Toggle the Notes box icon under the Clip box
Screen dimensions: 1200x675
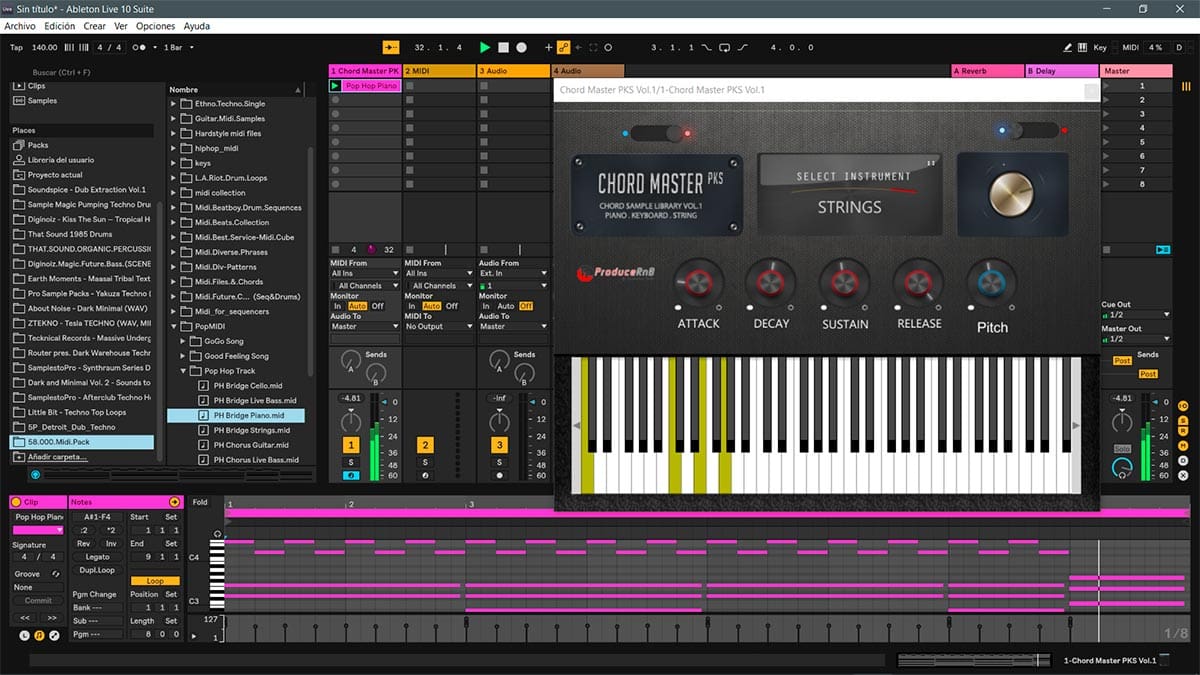[40, 635]
